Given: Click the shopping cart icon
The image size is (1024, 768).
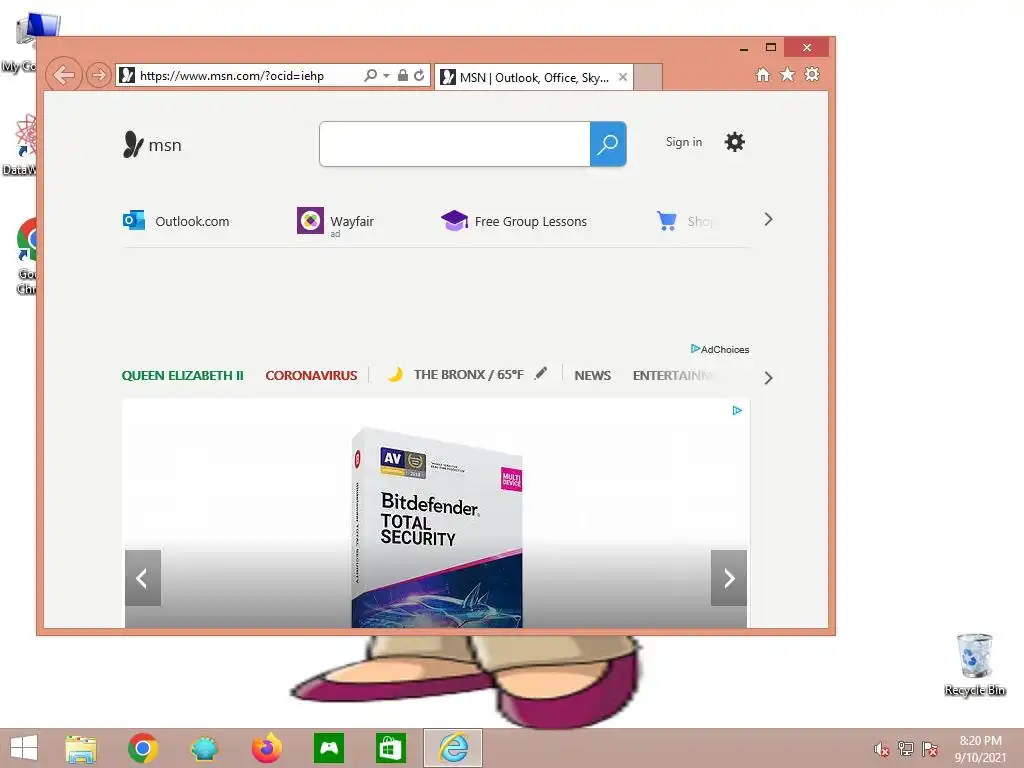Looking at the screenshot, I should pyautogui.click(x=667, y=221).
